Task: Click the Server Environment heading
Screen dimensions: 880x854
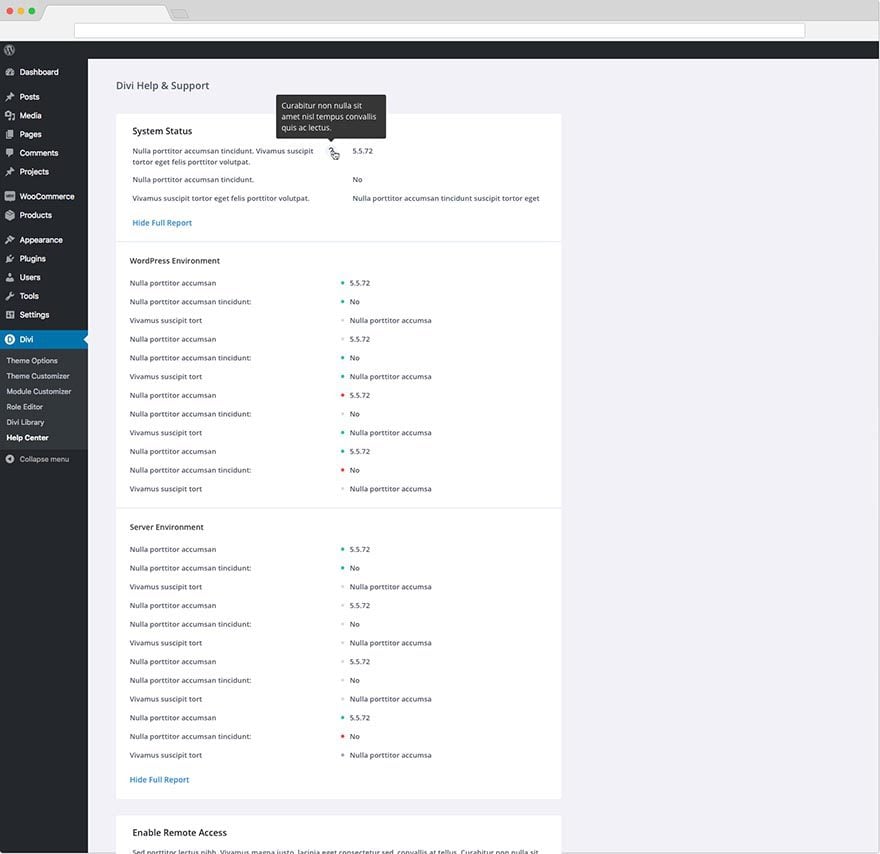Action: click(167, 527)
